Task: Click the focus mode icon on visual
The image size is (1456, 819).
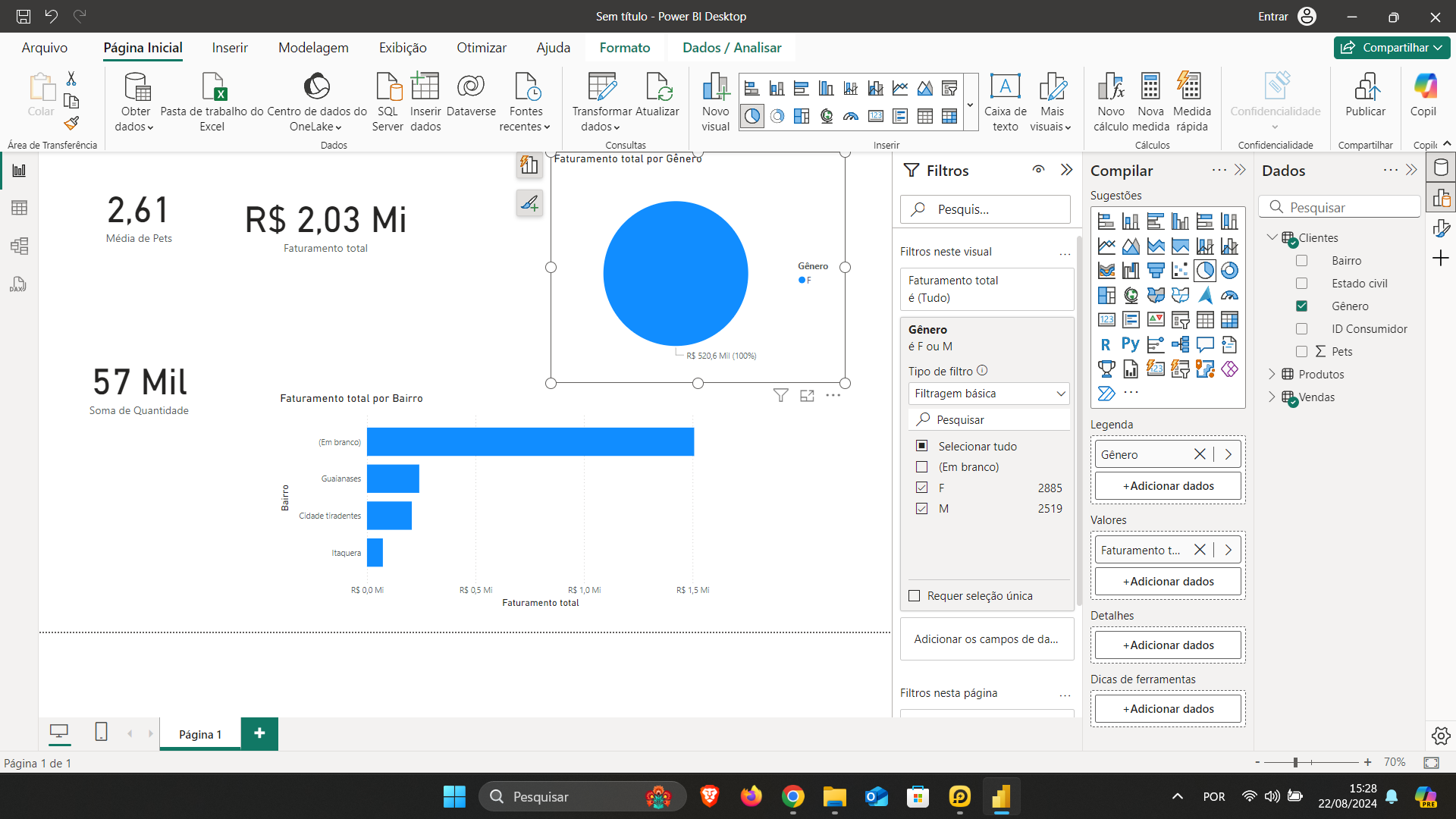Action: (x=807, y=395)
